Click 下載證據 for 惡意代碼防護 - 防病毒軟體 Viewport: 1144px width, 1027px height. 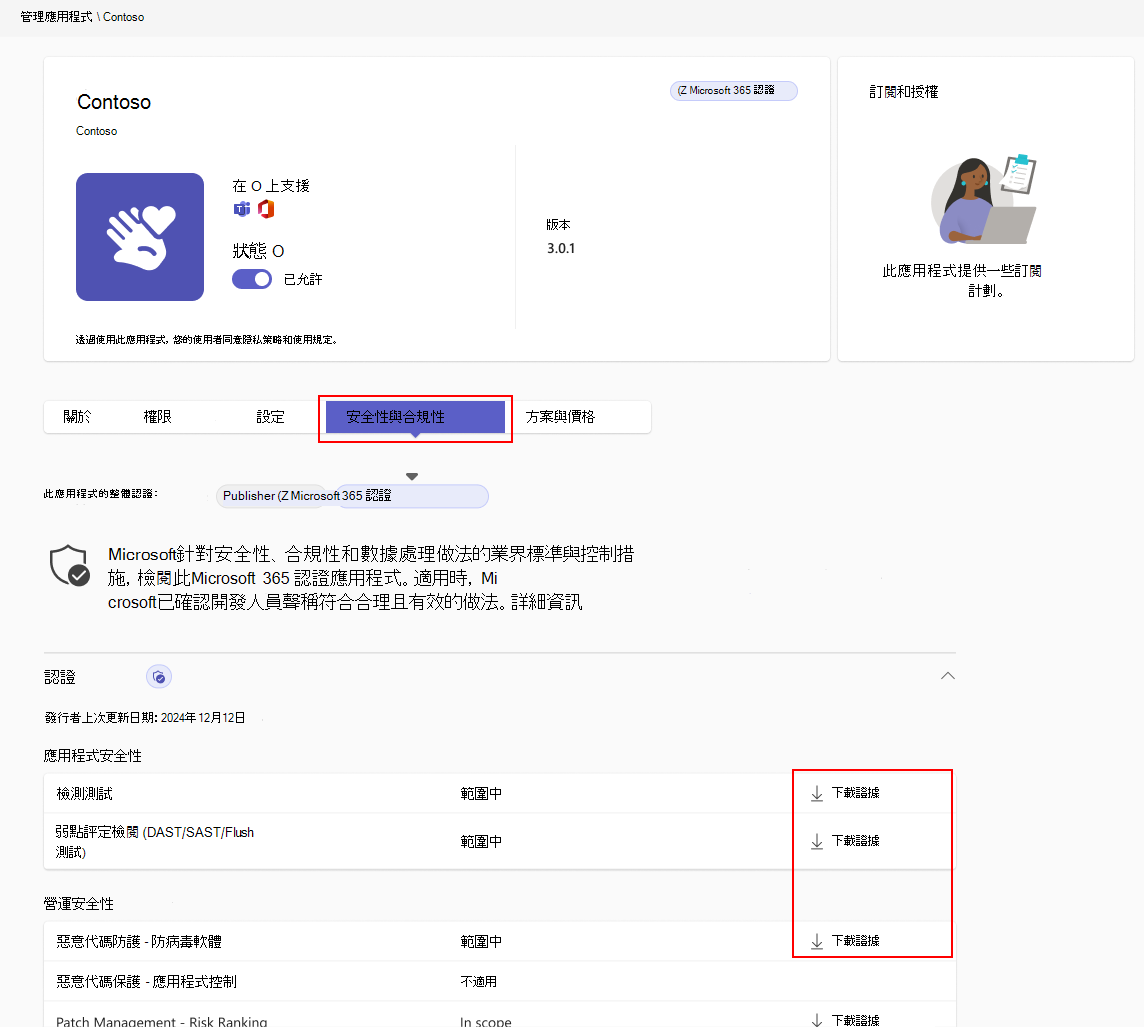pos(856,941)
